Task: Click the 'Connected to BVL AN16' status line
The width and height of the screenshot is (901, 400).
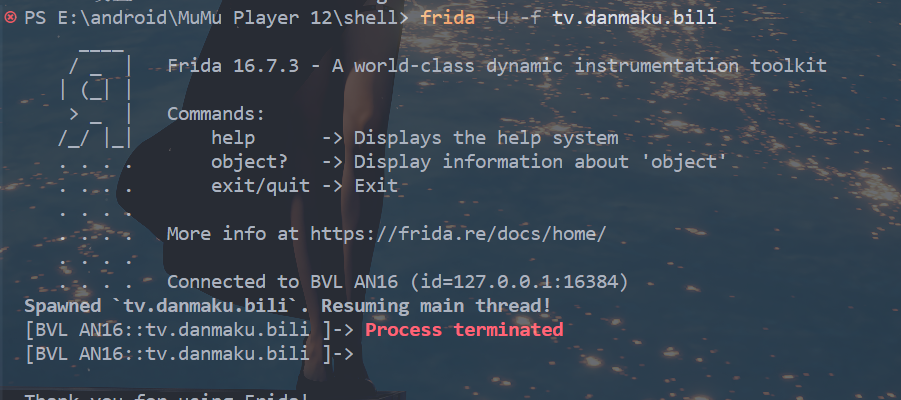Action: [398, 282]
